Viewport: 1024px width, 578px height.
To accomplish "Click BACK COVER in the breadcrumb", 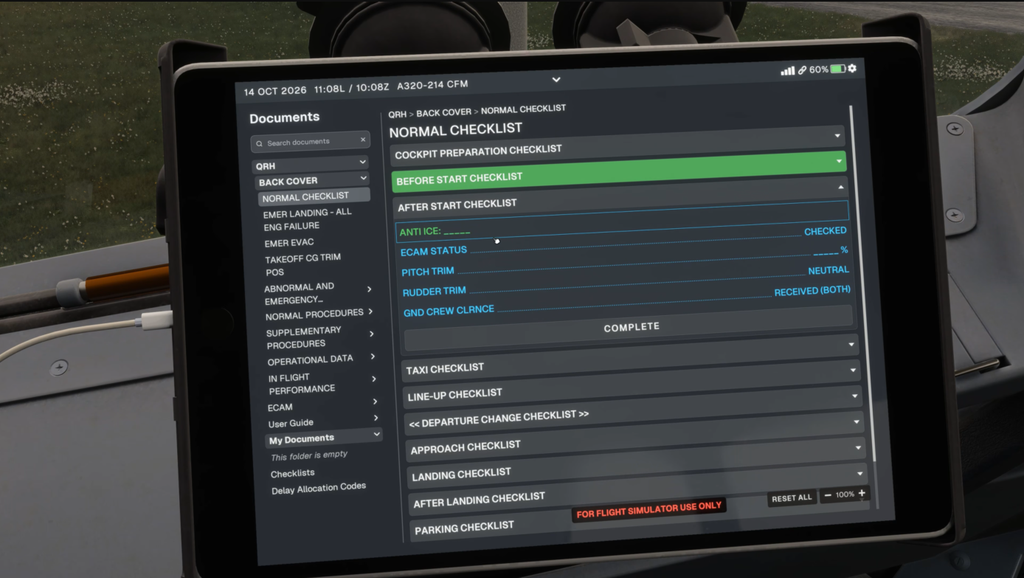I will click(443, 112).
